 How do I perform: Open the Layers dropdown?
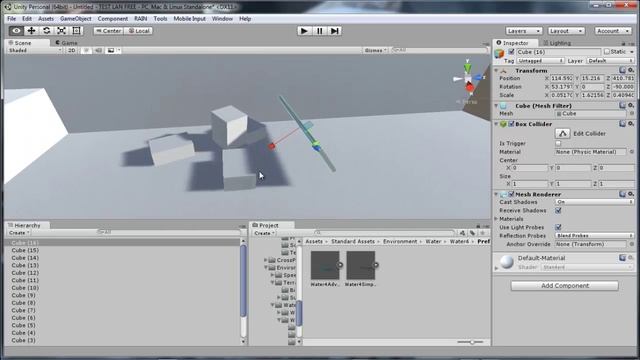pyautogui.click(x=524, y=31)
